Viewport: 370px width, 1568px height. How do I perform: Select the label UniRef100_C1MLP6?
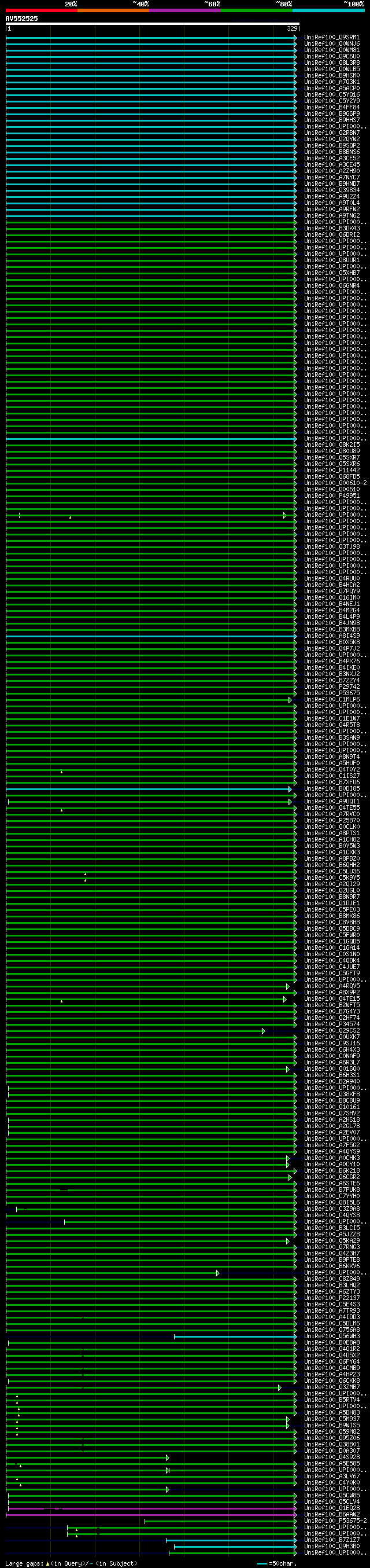pos(332,699)
